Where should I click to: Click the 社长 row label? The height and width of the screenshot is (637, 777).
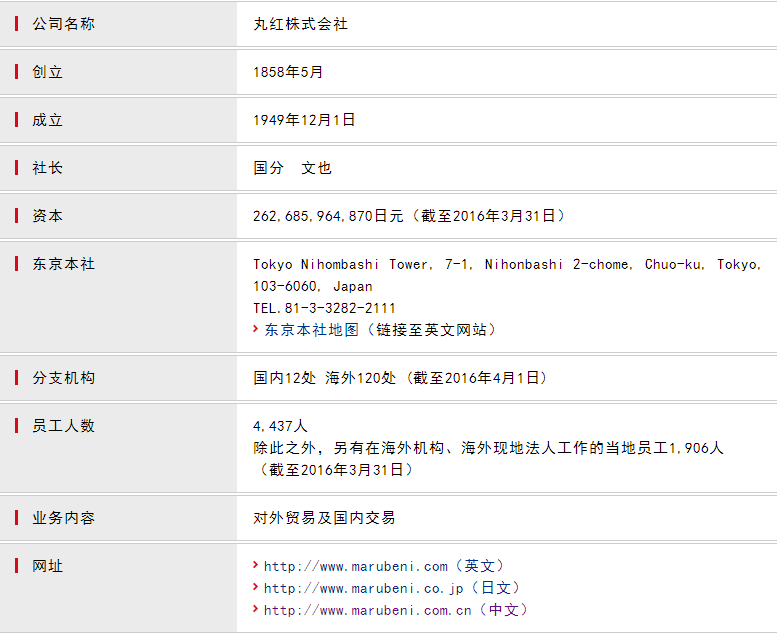(x=47, y=168)
